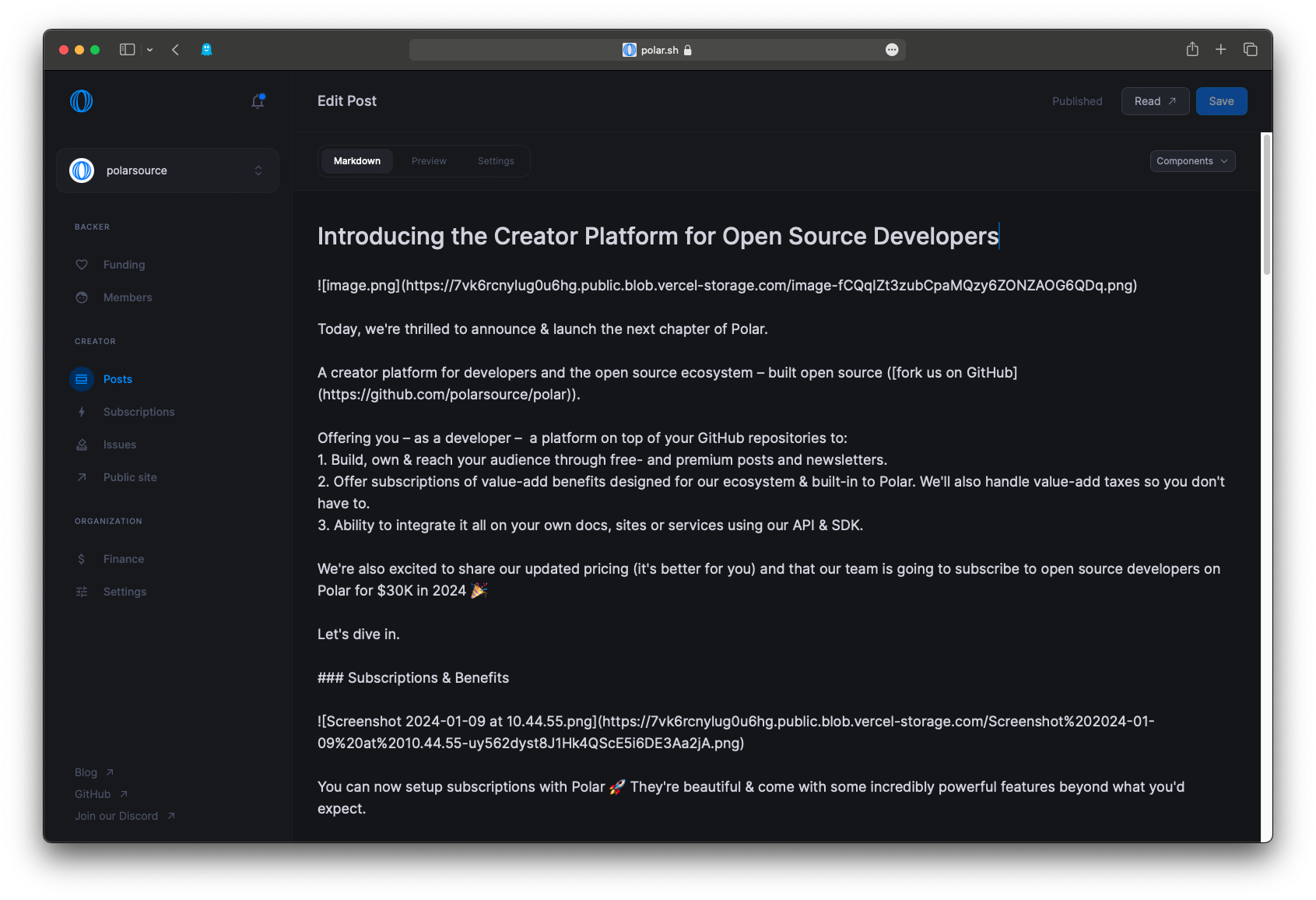The image size is (1316, 900).
Task: Open the browser sidebar options chevron
Action: (149, 50)
